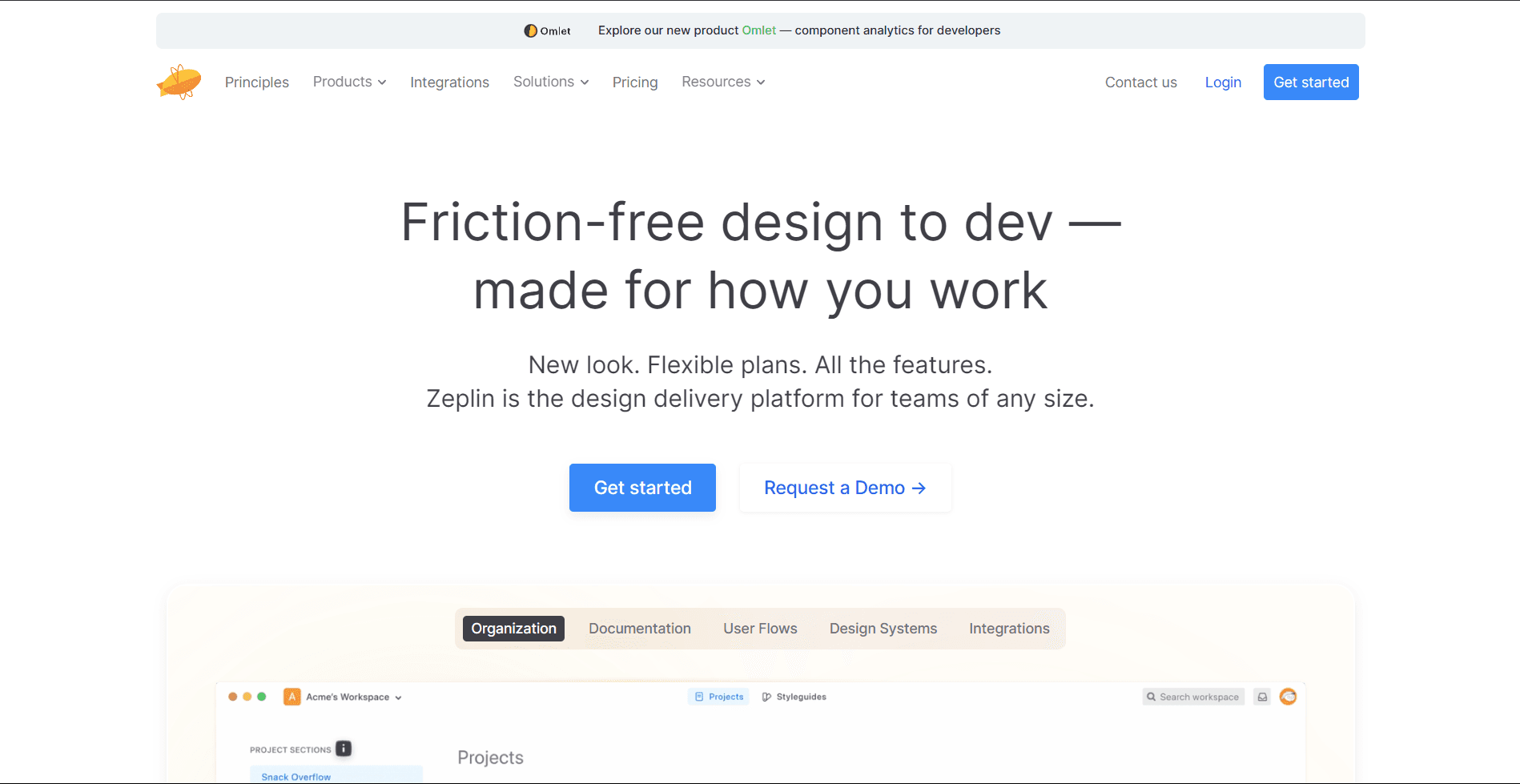Open the Pricing page

pyautogui.click(x=635, y=82)
